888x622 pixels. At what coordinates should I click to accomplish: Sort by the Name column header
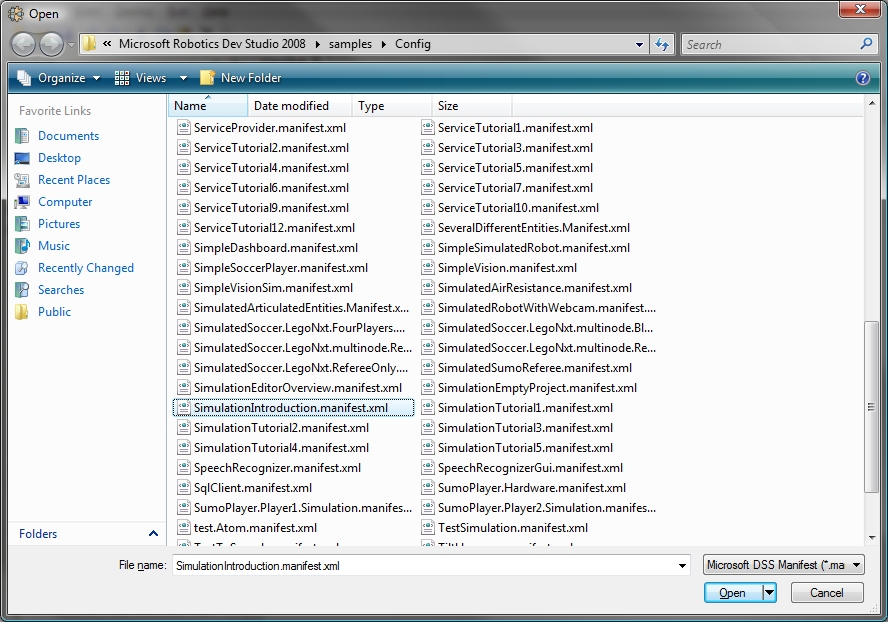(208, 106)
